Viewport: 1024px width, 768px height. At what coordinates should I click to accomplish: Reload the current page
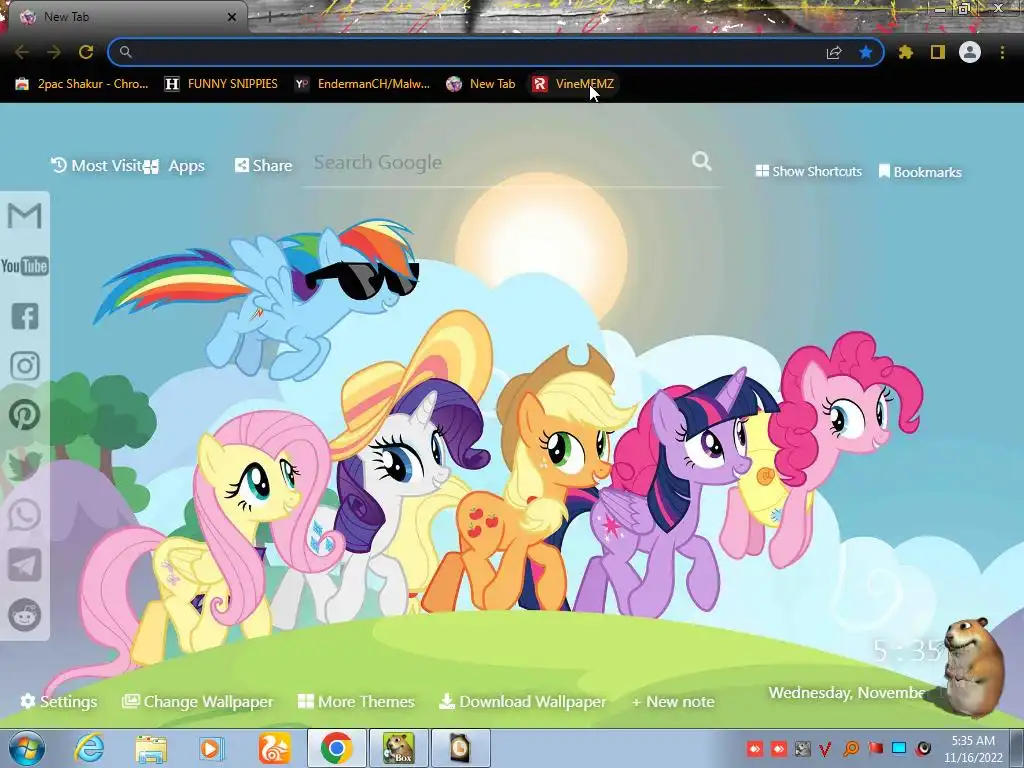point(86,52)
